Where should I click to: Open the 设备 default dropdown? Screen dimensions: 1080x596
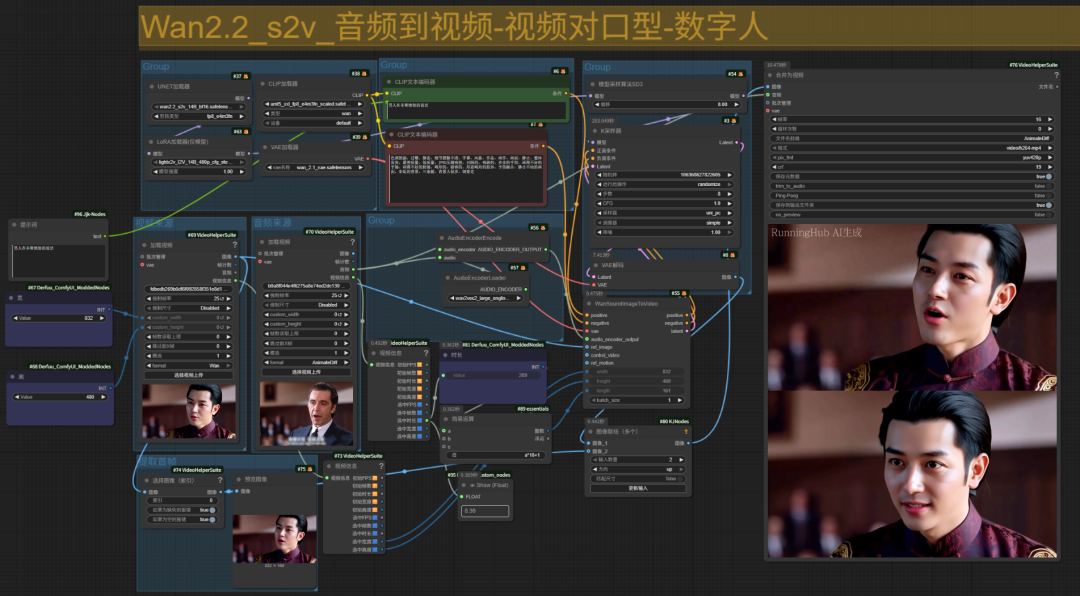tap(315, 123)
